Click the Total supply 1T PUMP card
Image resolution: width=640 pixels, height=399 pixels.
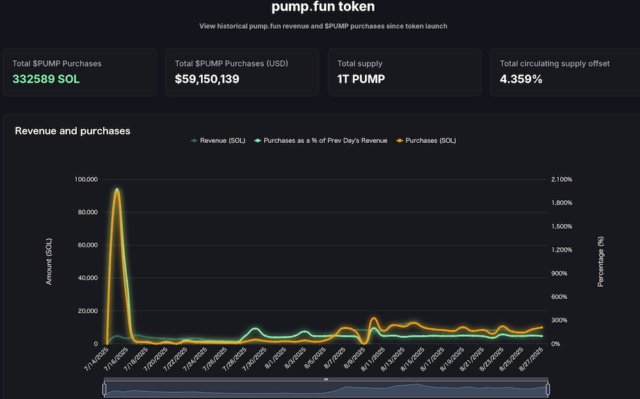click(404, 72)
